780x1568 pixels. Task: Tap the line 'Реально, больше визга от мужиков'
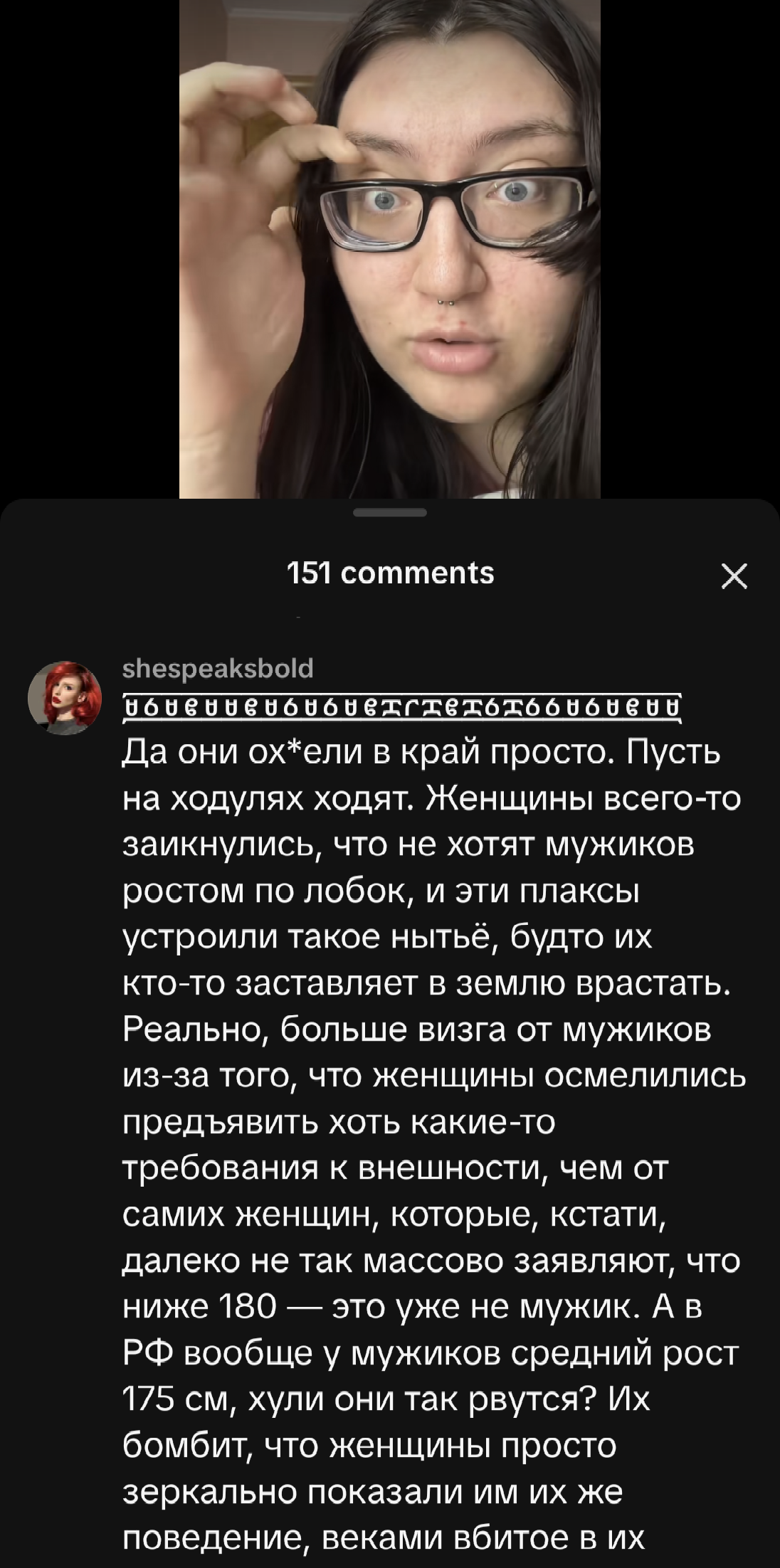pos(417,1032)
